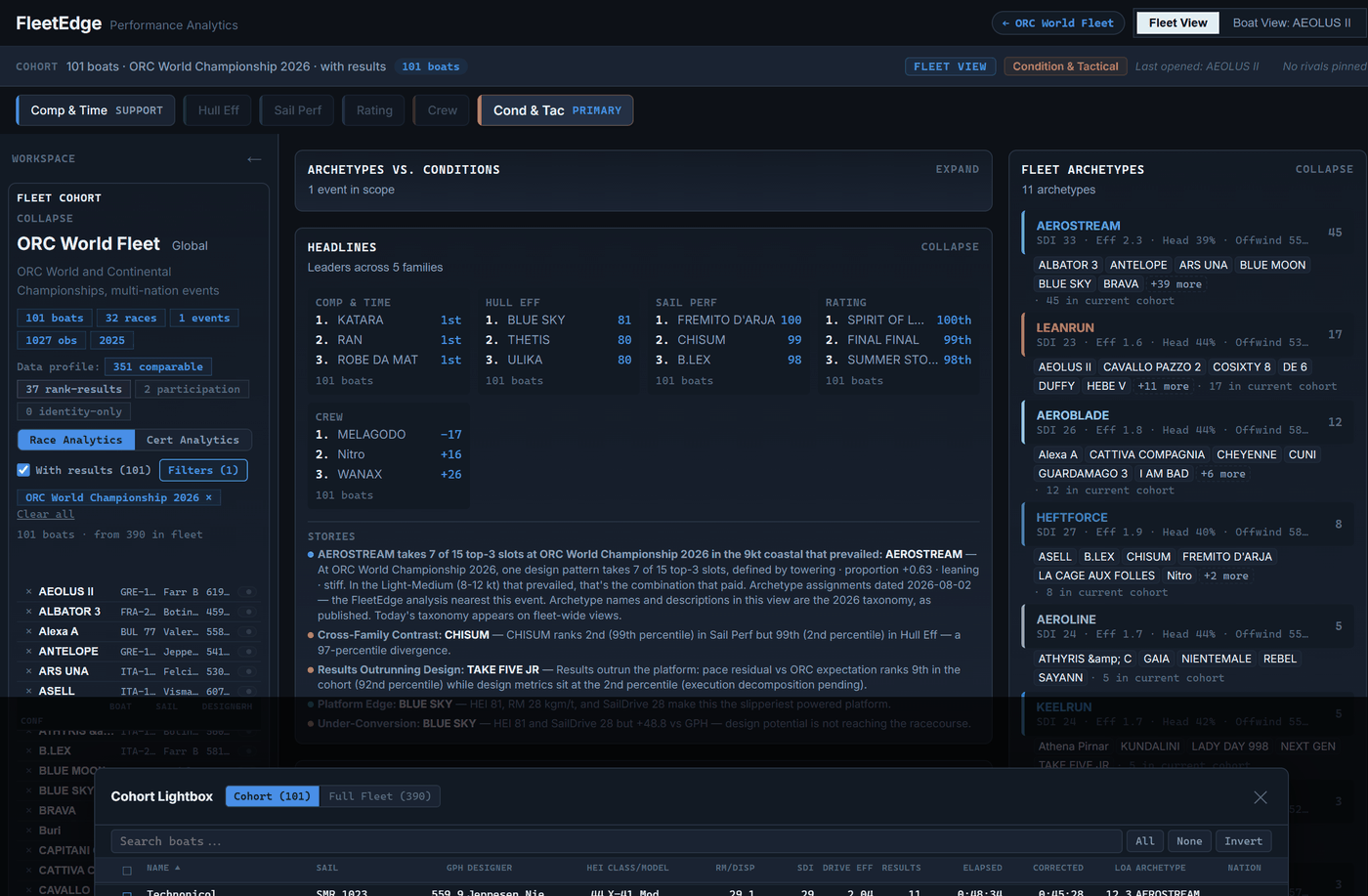Remove Alexa A from cohort list
The image size is (1368, 896).
coord(28,632)
